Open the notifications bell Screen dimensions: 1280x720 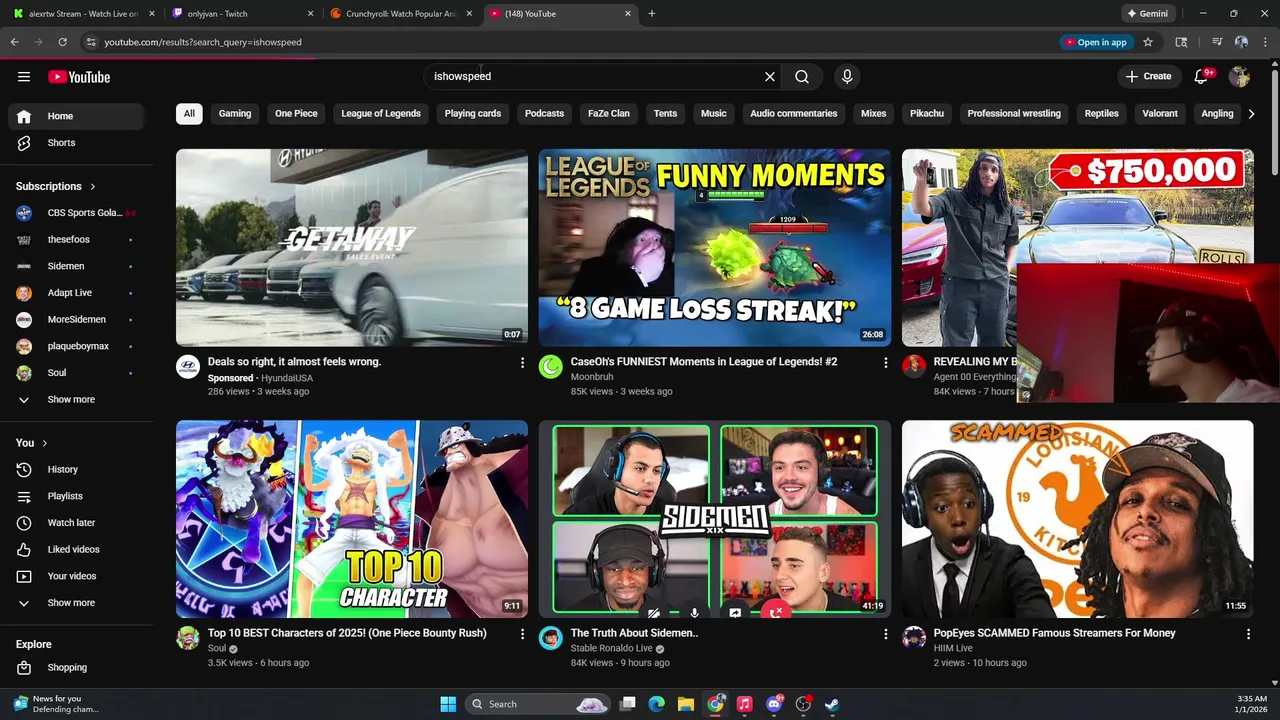tap(1202, 76)
